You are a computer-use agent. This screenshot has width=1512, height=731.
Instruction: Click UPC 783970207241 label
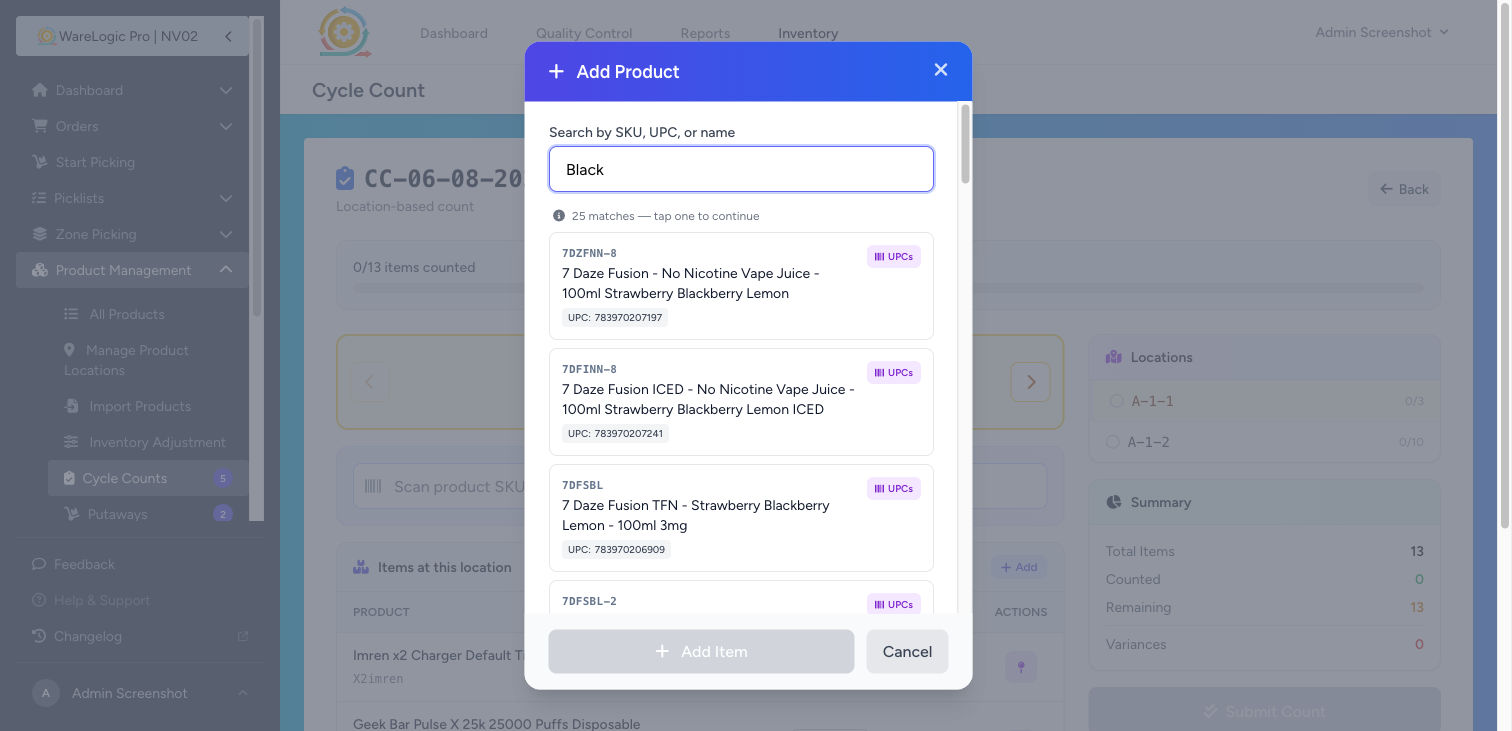point(615,434)
